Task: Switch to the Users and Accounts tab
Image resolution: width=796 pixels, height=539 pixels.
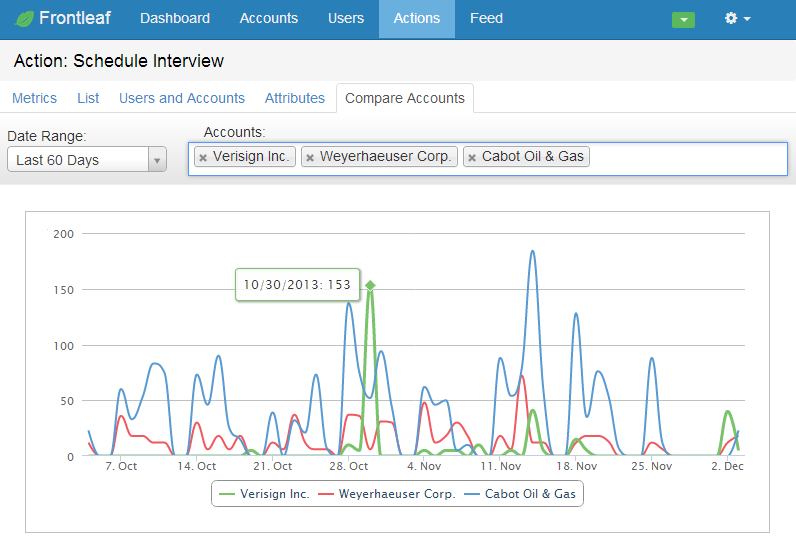Action: click(182, 98)
